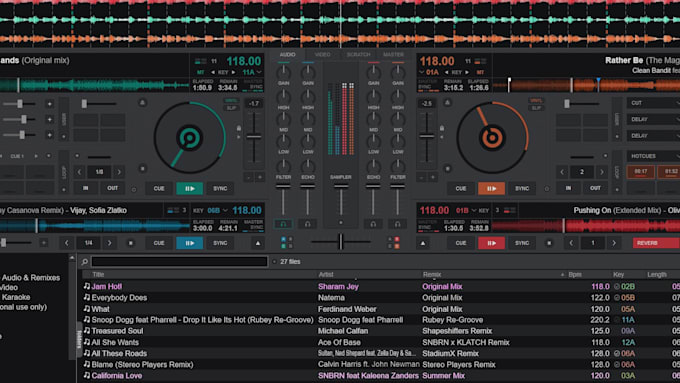This screenshot has height=383, width=680.
Task: Click SYNC on the green deck
Action: pos(220,188)
